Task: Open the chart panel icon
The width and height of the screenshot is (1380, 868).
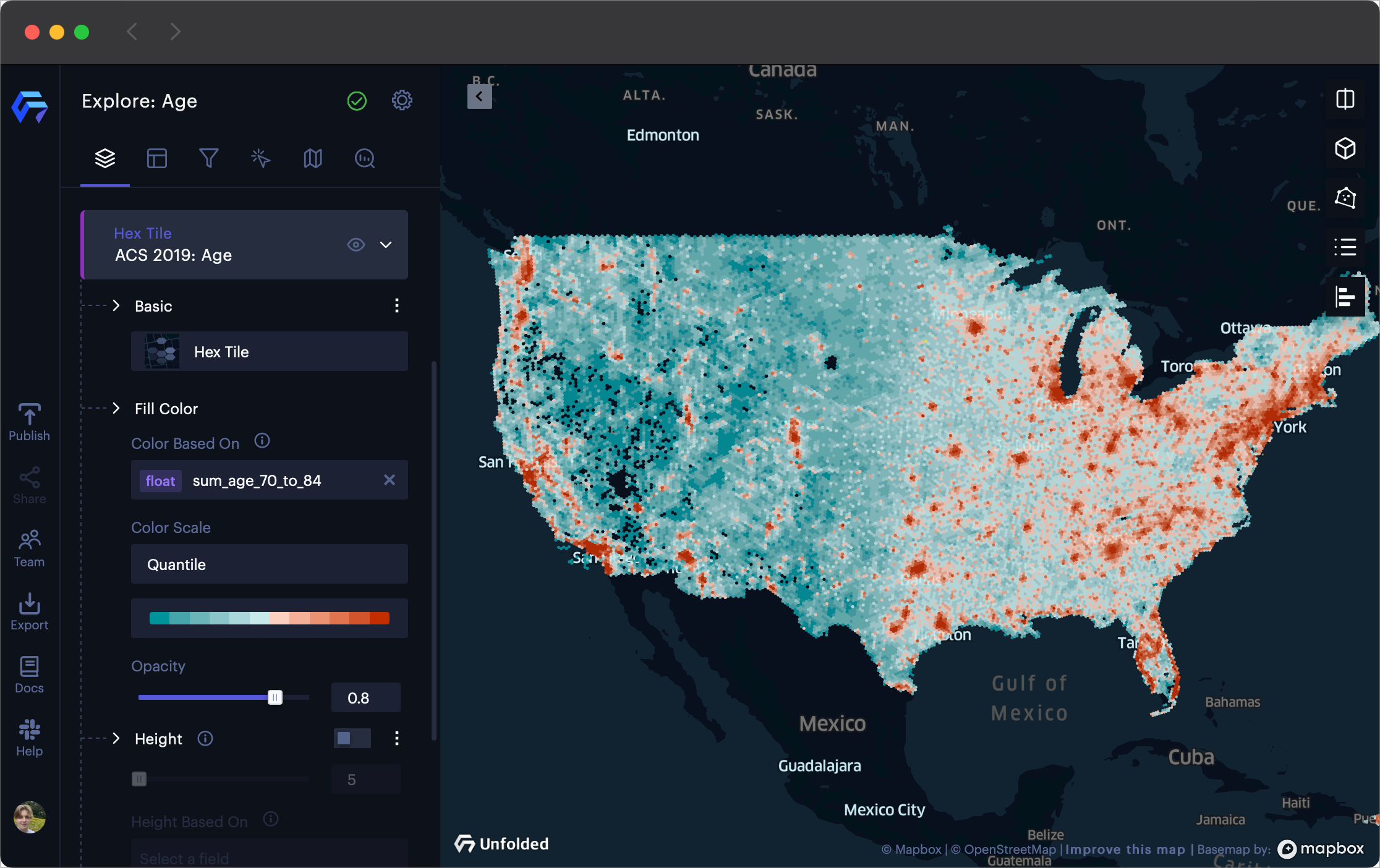Action: pos(1345,297)
